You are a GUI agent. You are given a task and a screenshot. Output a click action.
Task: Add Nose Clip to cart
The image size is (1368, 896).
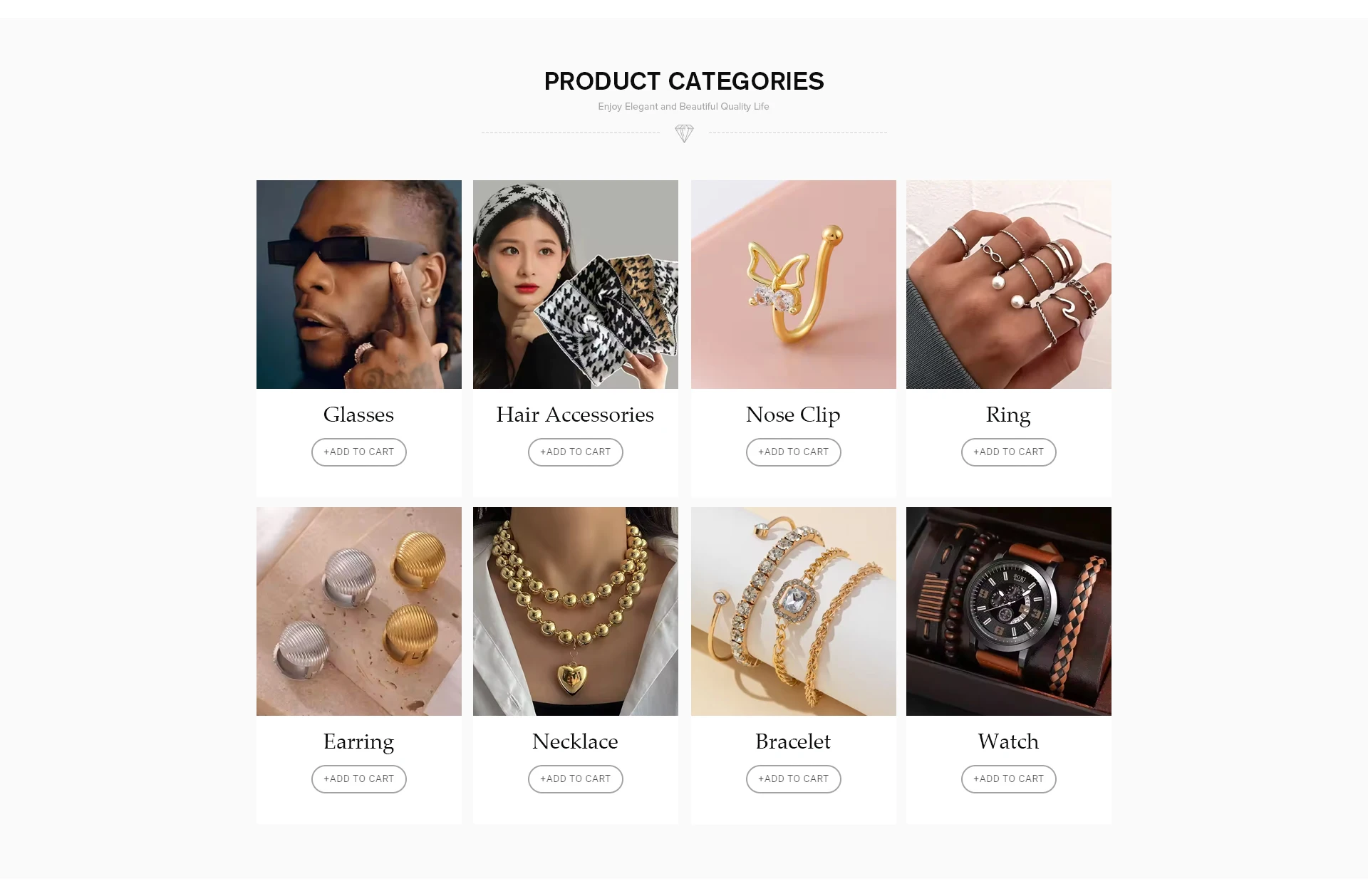[x=794, y=452]
